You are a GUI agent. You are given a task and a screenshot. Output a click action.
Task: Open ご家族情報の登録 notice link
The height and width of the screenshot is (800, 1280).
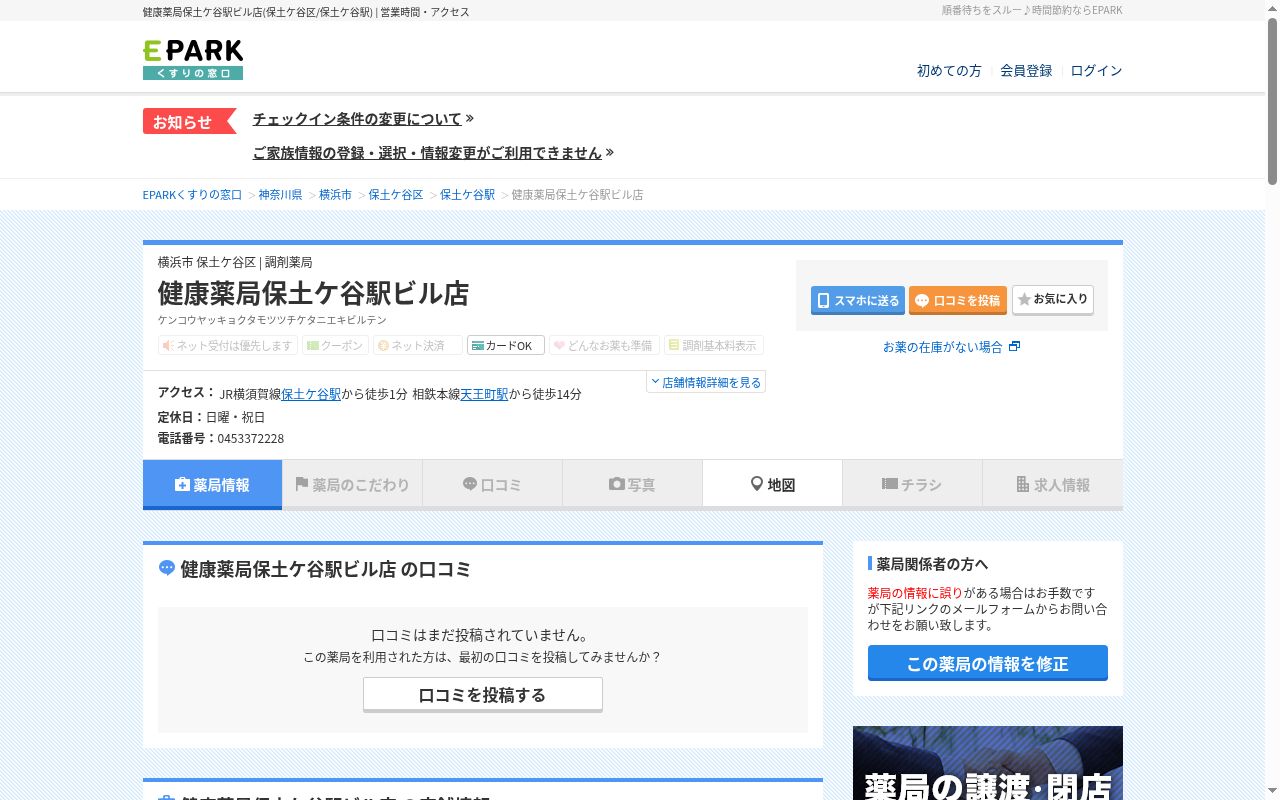(x=433, y=153)
